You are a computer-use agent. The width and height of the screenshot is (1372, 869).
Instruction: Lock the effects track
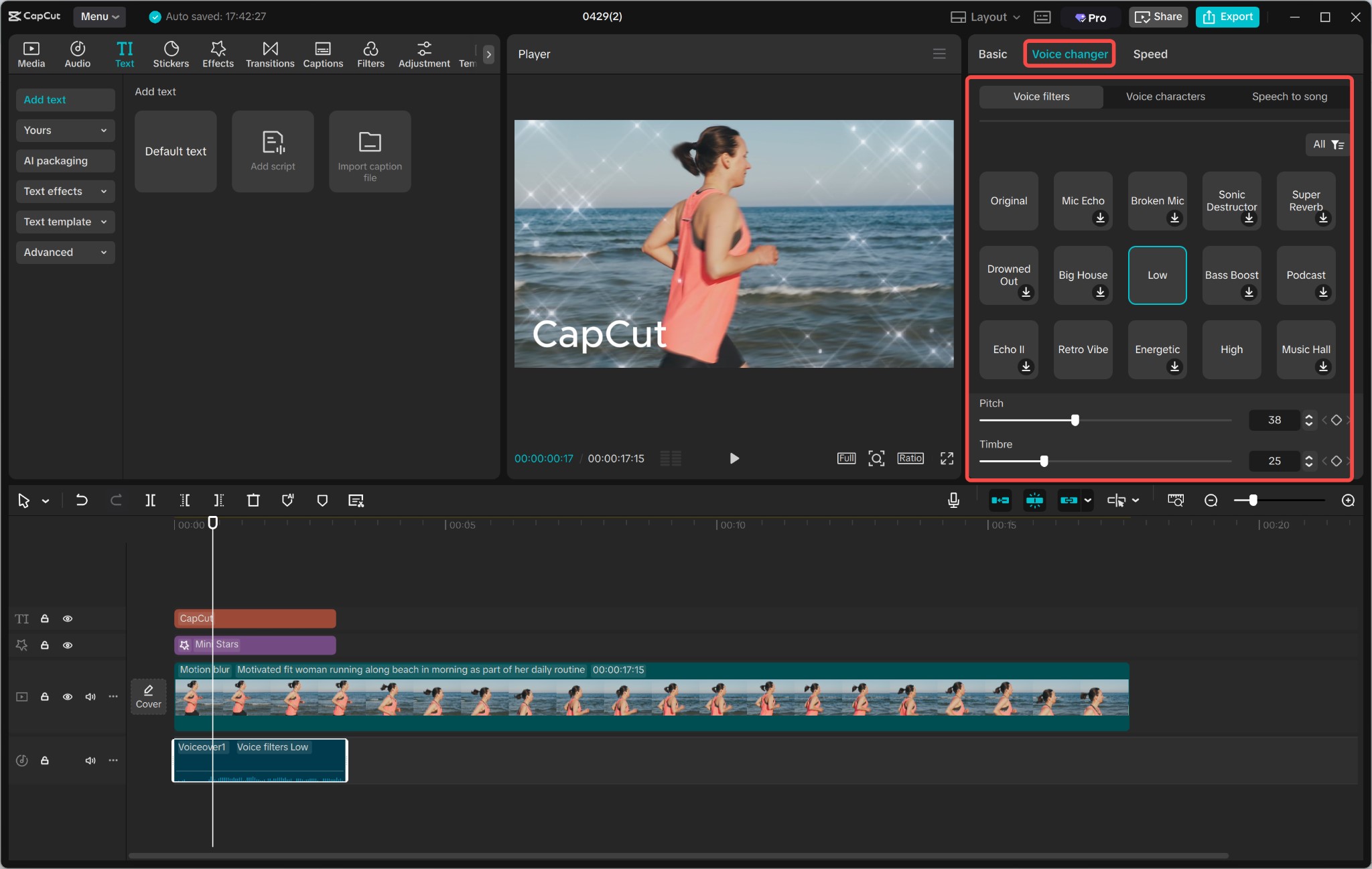coord(45,645)
